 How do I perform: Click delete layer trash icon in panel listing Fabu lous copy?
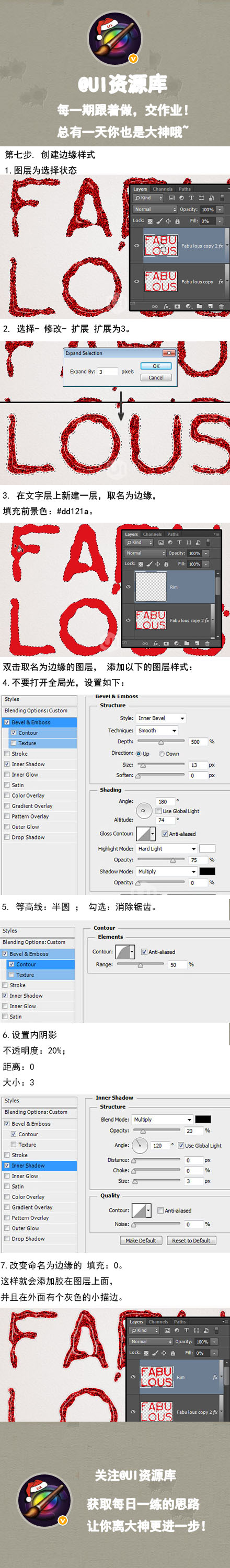click(x=222, y=306)
